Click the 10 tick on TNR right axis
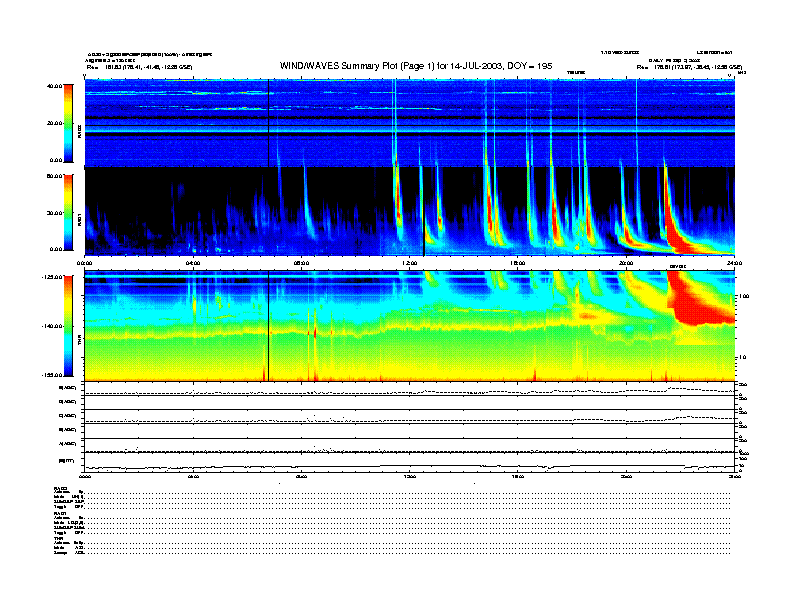Viewport: 792px width, 612px height. pyautogui.click(x=743, y=358)
